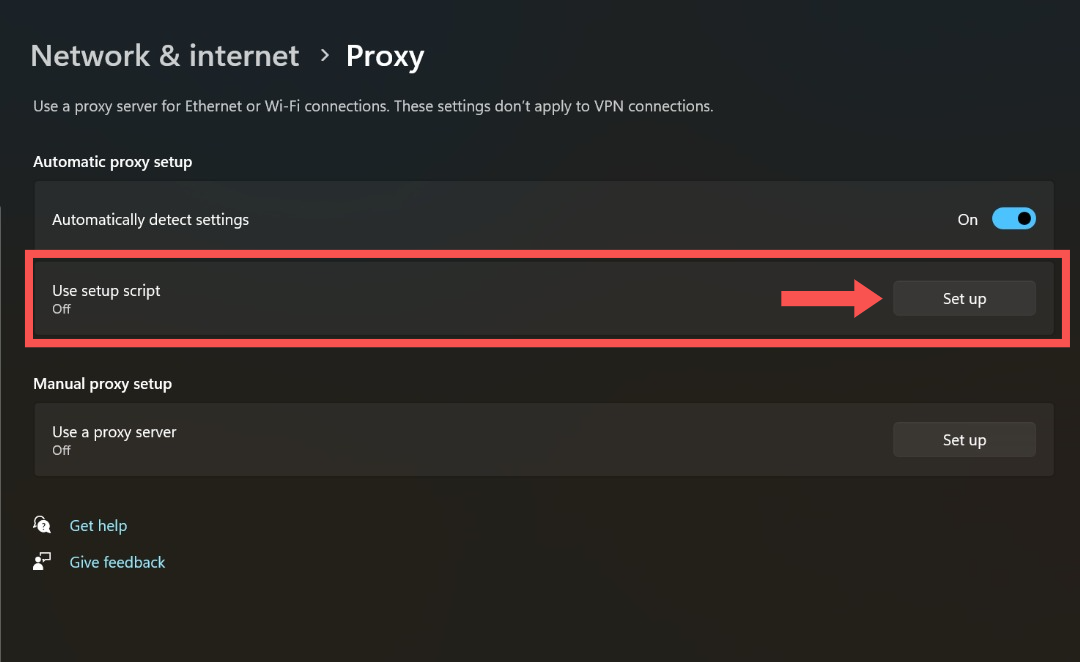1080x662 pixels.
Task: Disable the Automatically detect settings toggle
Action: click(1013, 218)
